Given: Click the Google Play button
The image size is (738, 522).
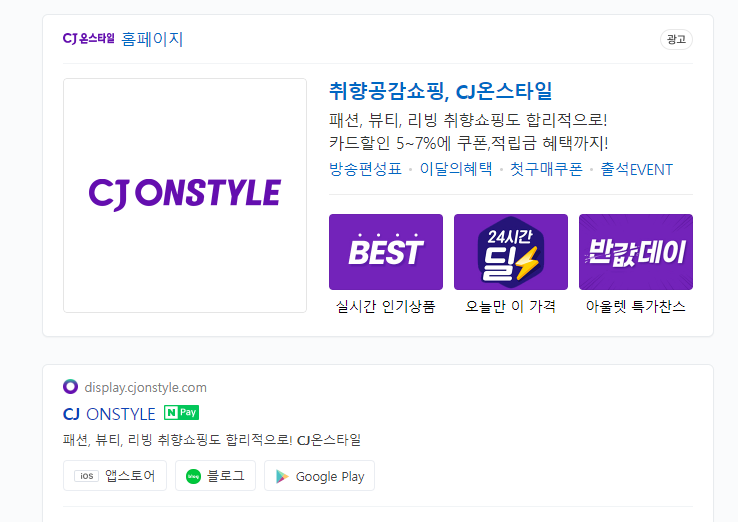Looking at the screenshot, I should click(x=319, y=475).
